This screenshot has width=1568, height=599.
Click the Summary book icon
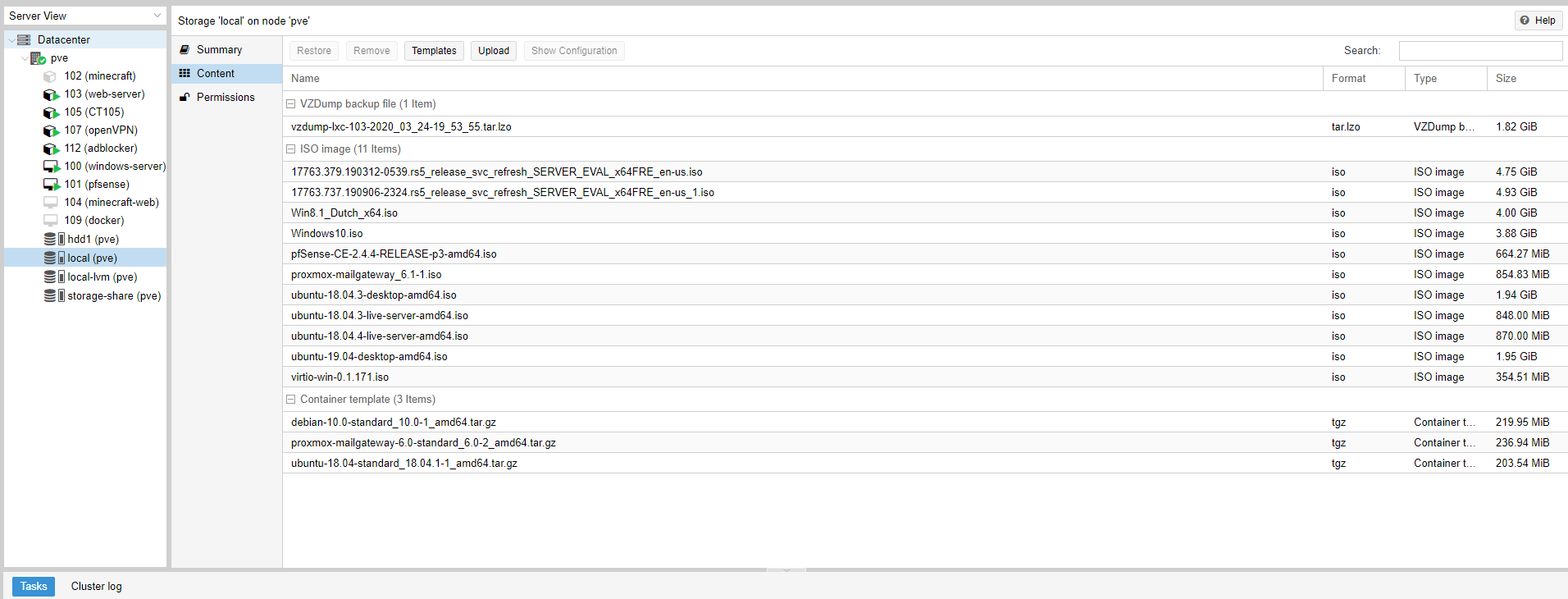pos(185,49)
